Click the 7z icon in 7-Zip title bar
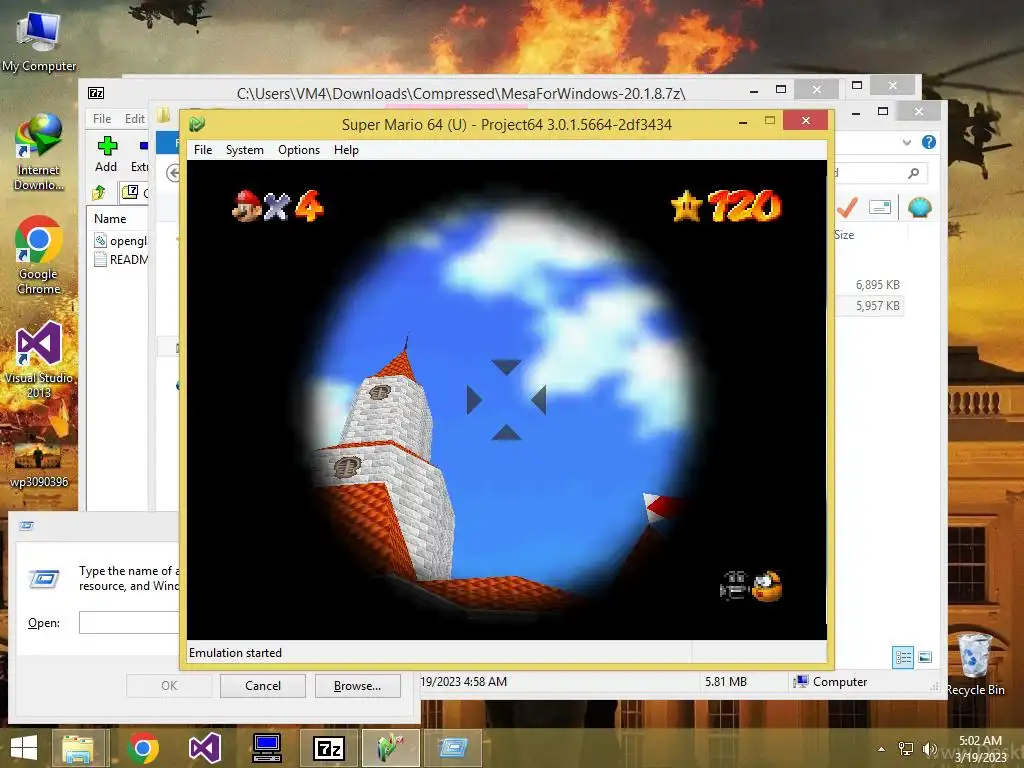This screenshot has height=768, width=1024. point(96,93)
